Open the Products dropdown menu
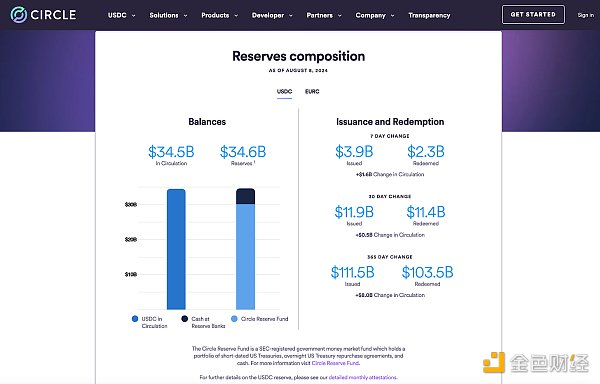The height and width of the screenshot is (384, 600). 220,15
